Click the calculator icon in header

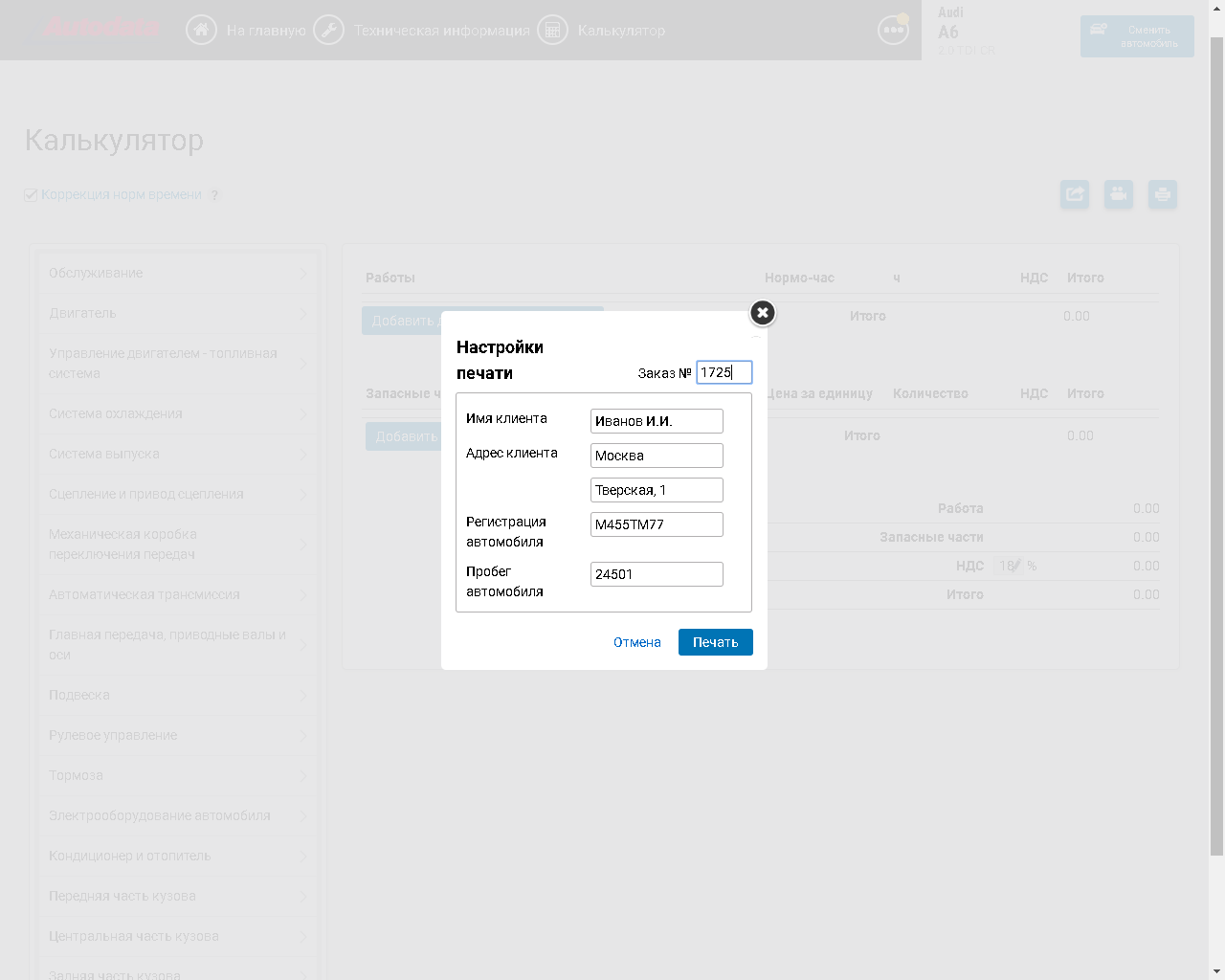(x=552, y=30)
